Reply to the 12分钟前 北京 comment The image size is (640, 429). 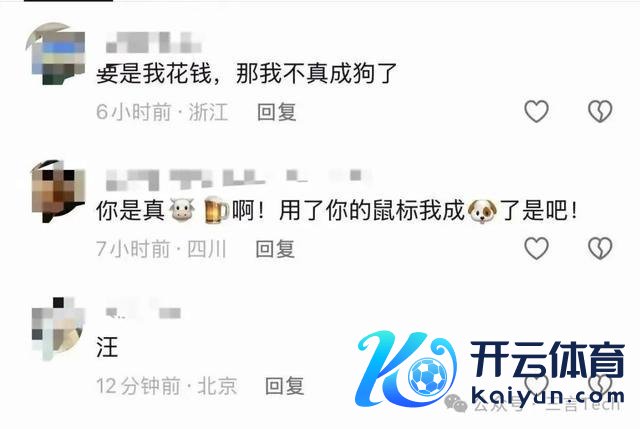click(x=284, y=386)
